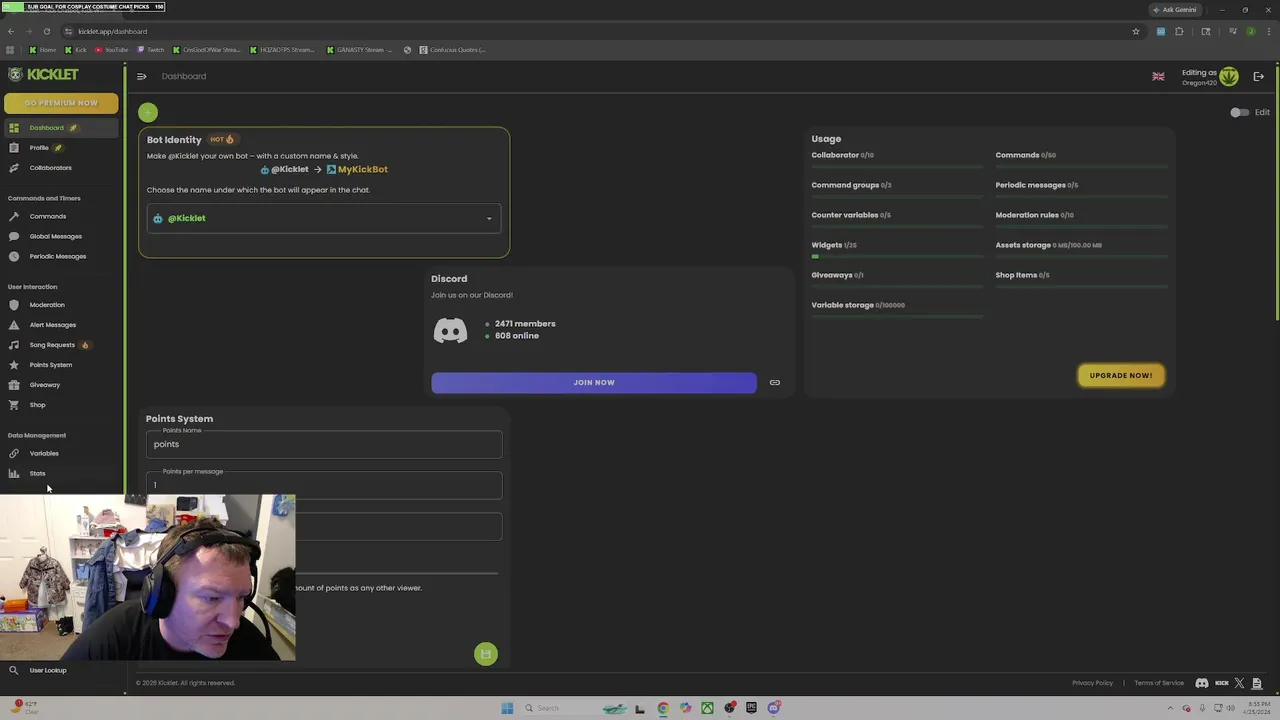Click the Widgets usage progress bar
Image resolution: width=1280 pixels, height=720 pixels.
pos(898,257)
